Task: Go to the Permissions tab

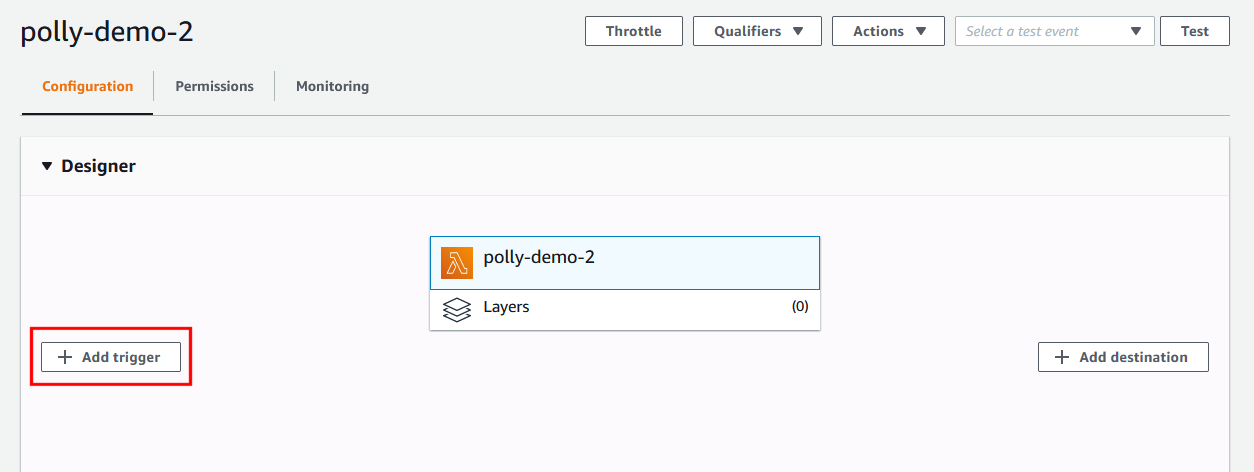Action: click(214, 86)
